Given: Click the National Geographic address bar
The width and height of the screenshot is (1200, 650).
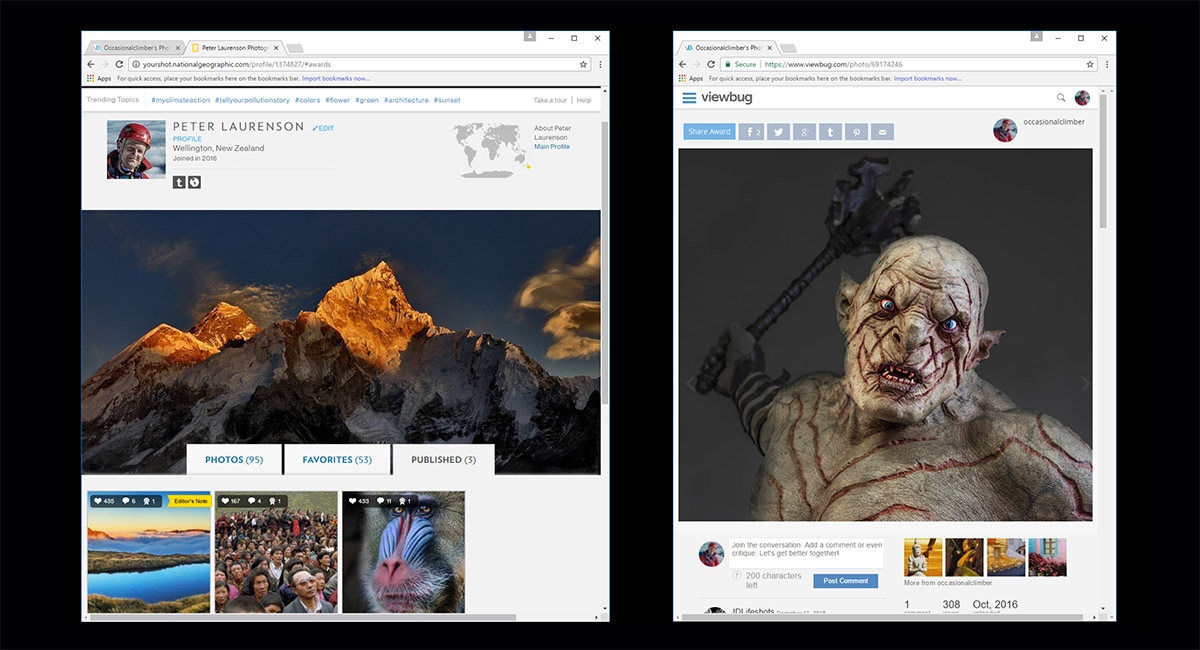Looking at the screenshot, I should click(360, 64).
